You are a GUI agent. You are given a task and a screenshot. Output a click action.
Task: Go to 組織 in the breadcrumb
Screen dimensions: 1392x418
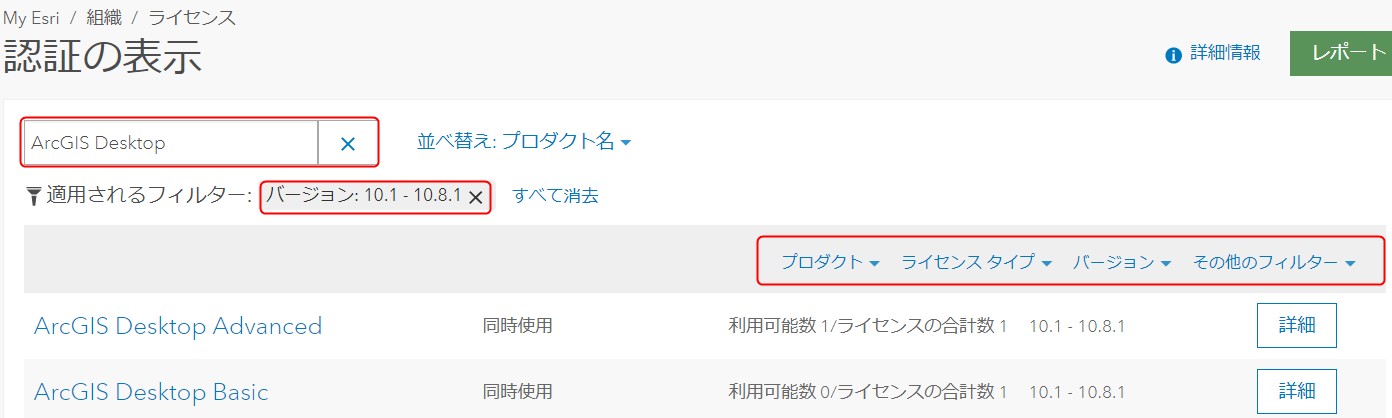104,17
